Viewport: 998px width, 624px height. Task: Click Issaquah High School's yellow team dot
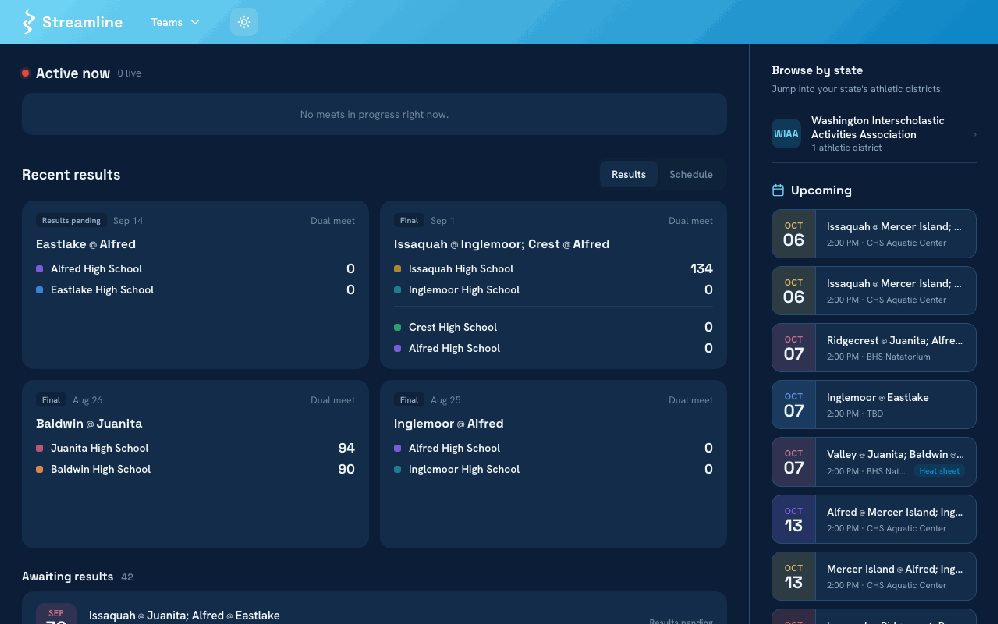[x=397, y=269]
